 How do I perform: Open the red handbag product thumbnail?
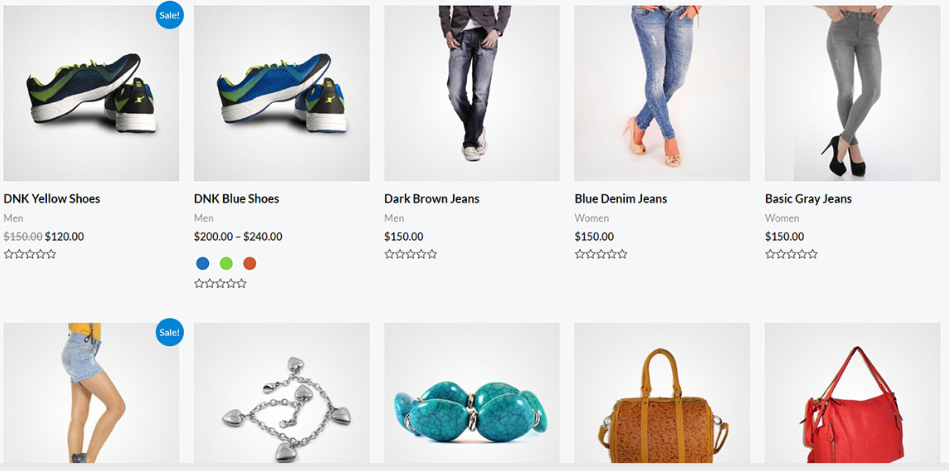852,393
